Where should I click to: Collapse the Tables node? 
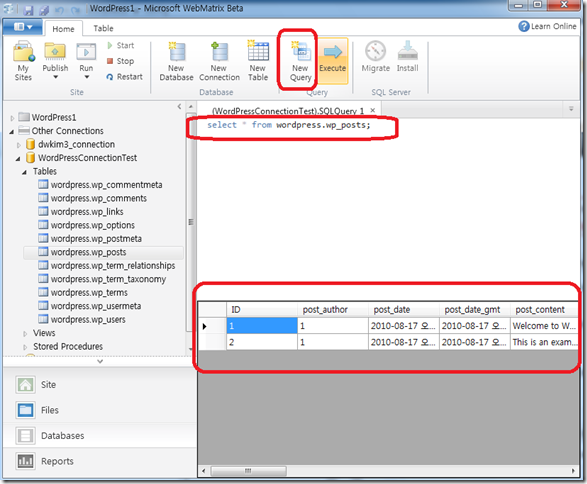pyautogui.click(x=24, y=172)
